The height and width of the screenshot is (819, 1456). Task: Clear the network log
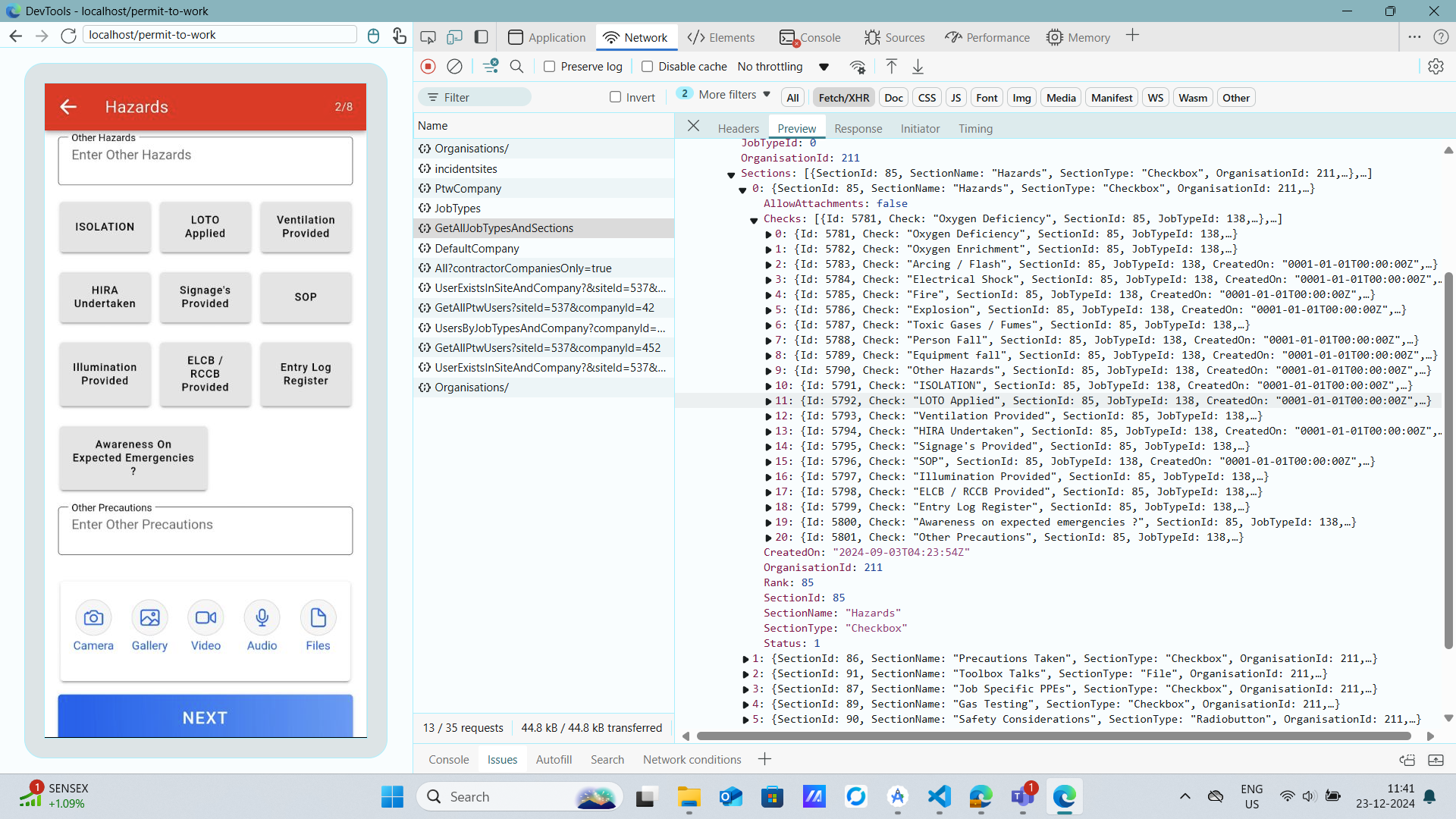tap(454, 67)
